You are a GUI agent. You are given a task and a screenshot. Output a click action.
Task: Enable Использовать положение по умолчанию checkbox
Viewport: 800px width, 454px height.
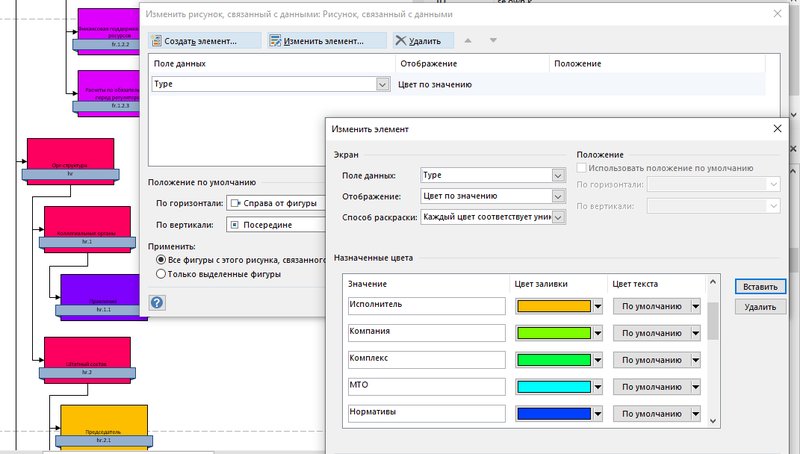pyautogui.click(x=583, y=167)
